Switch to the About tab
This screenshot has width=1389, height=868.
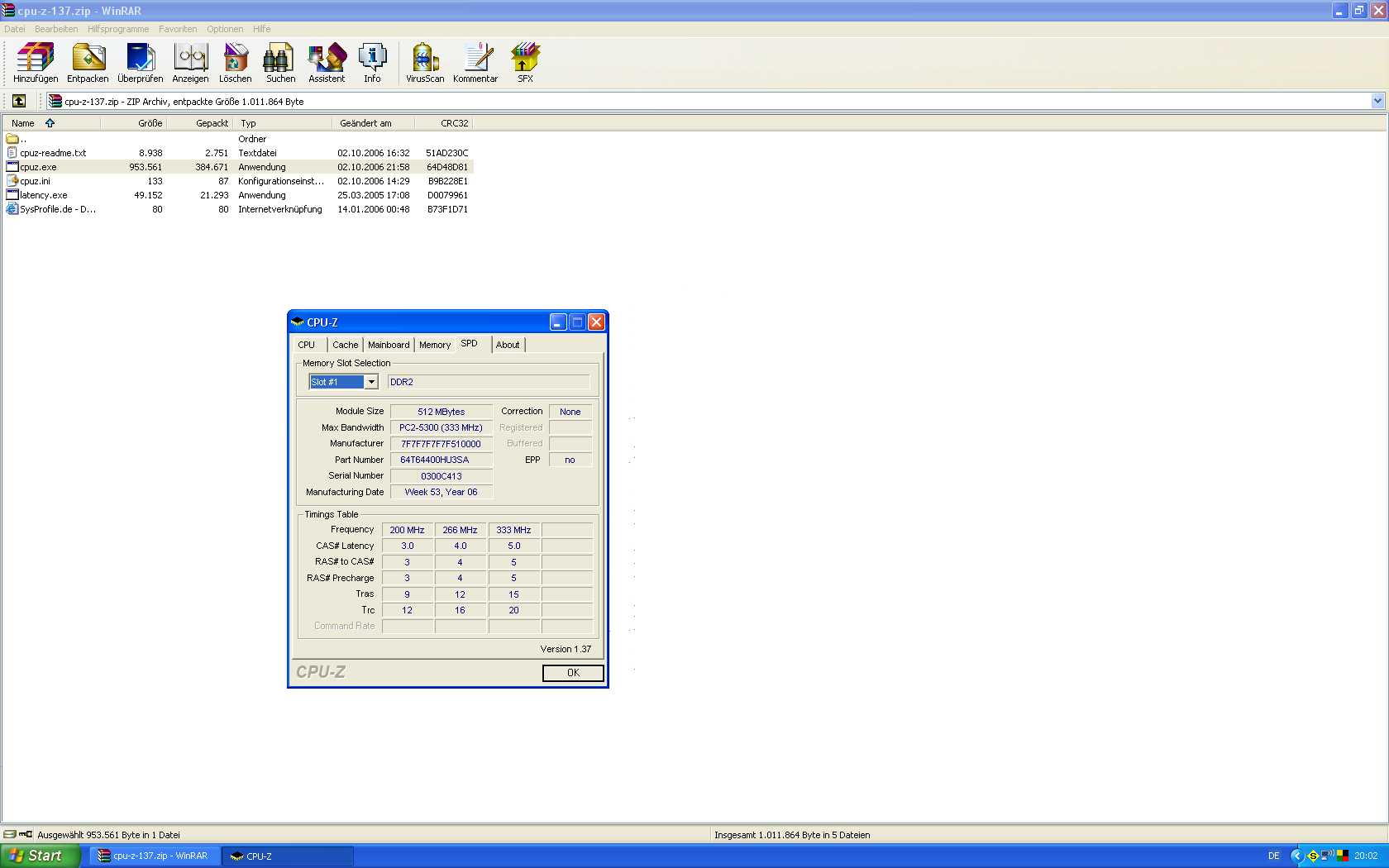[508, 345]
